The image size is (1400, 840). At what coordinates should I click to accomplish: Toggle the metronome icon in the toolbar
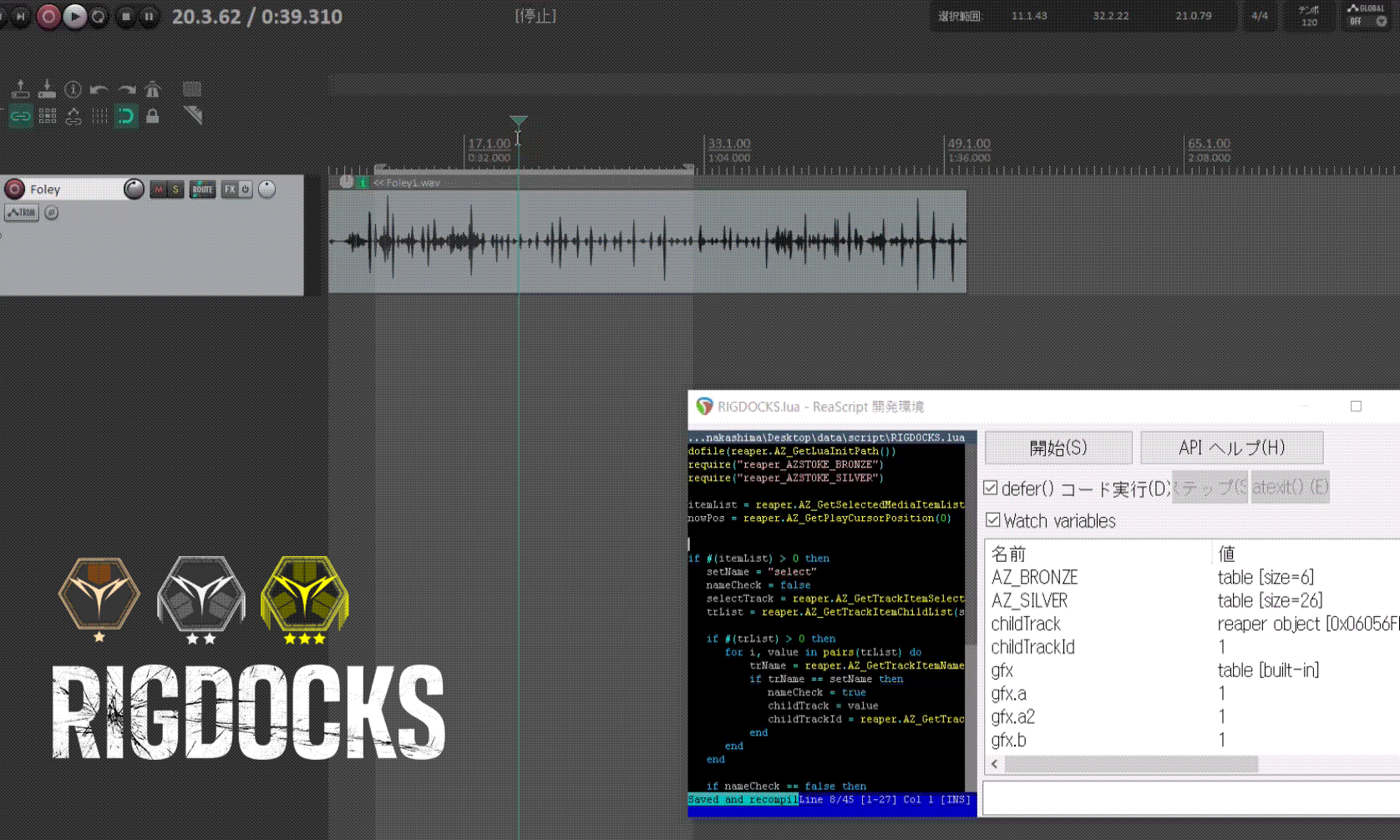tap(152, 89)
